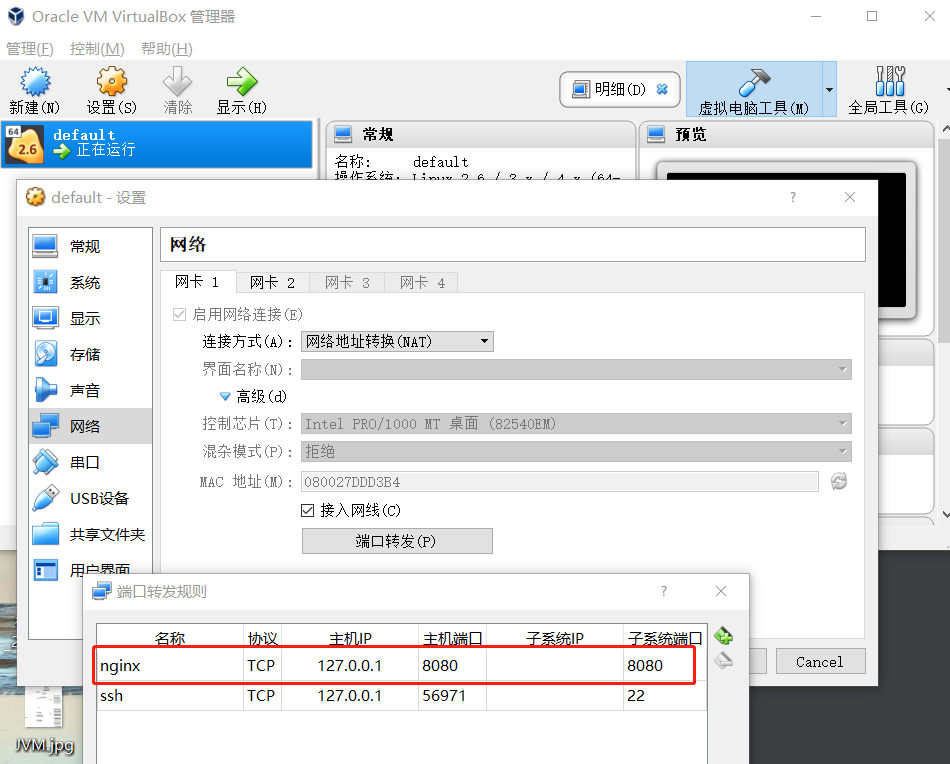Open Storage (存储) settings category
Screen dimensions: 950x764
tap(90, 354)
